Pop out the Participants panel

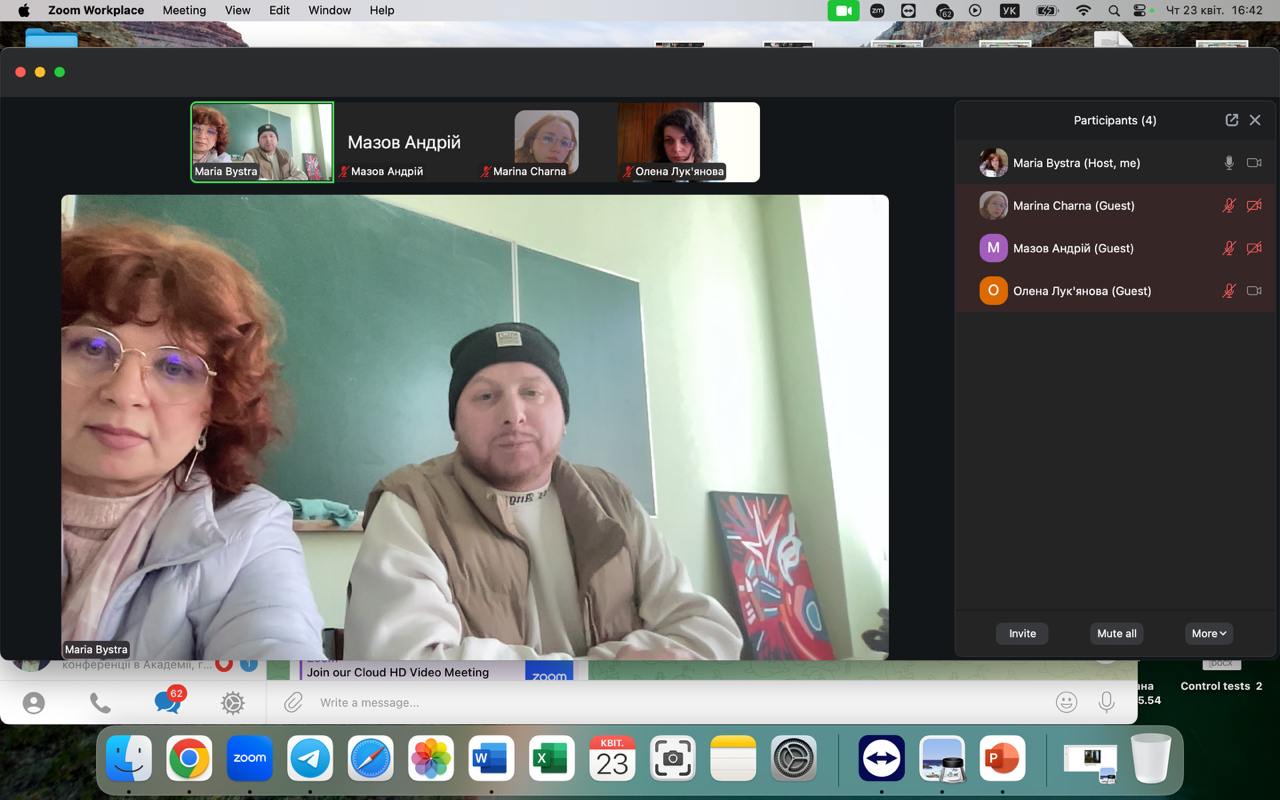1231,120
